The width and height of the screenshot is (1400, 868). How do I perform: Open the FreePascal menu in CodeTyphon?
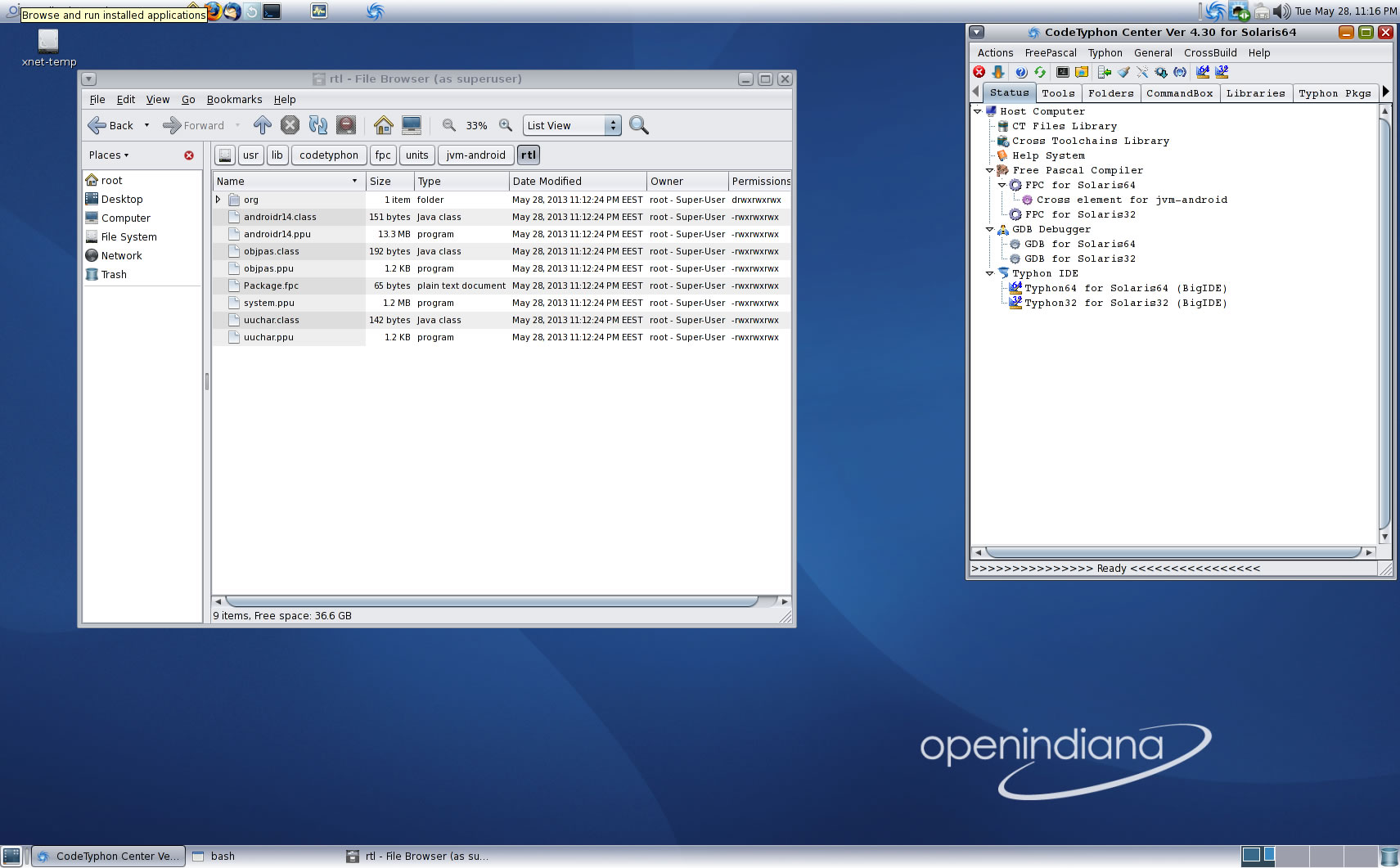(x=1051, y=53)
